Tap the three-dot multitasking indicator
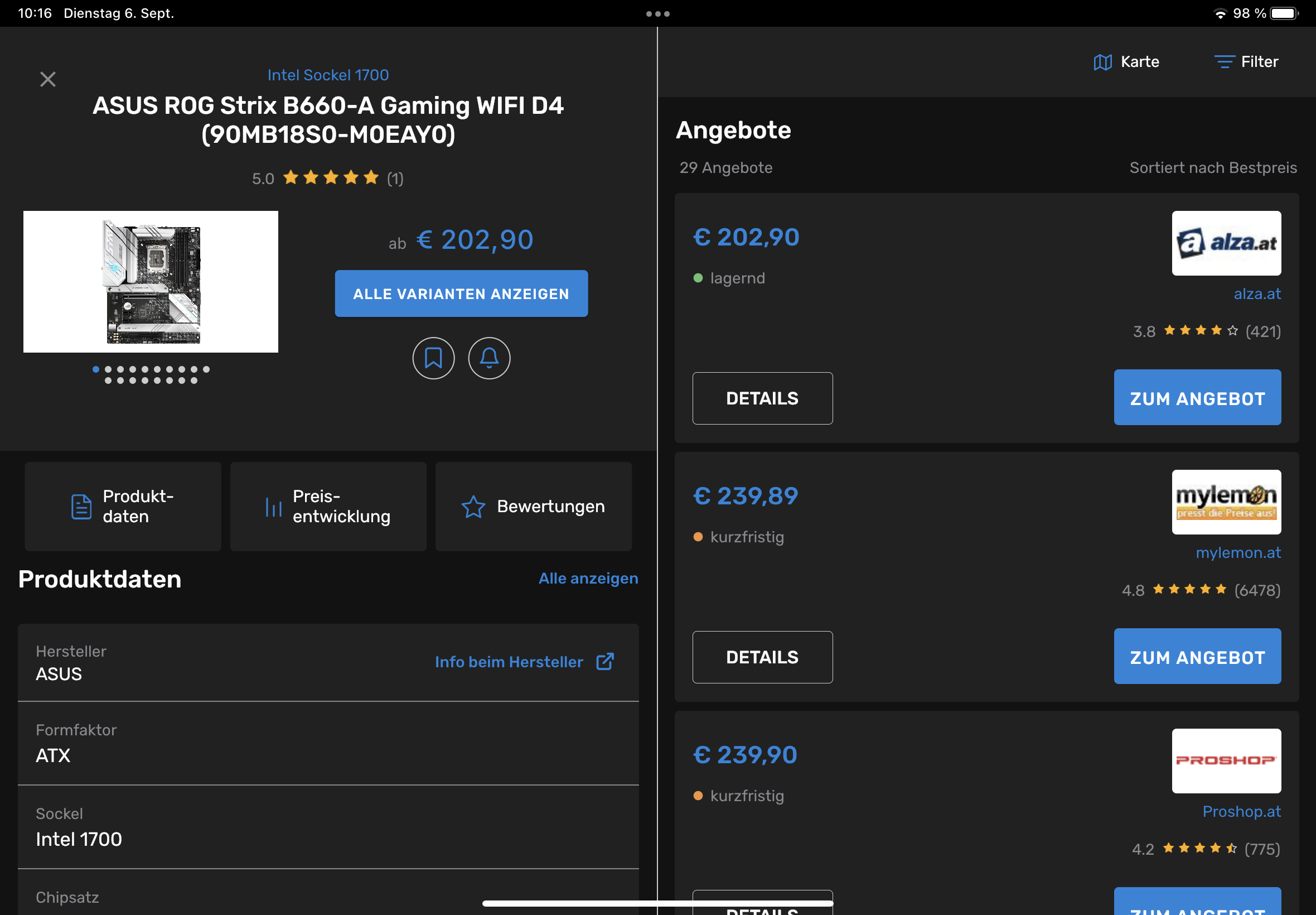1316x915 pixels. tap(657, 14)
